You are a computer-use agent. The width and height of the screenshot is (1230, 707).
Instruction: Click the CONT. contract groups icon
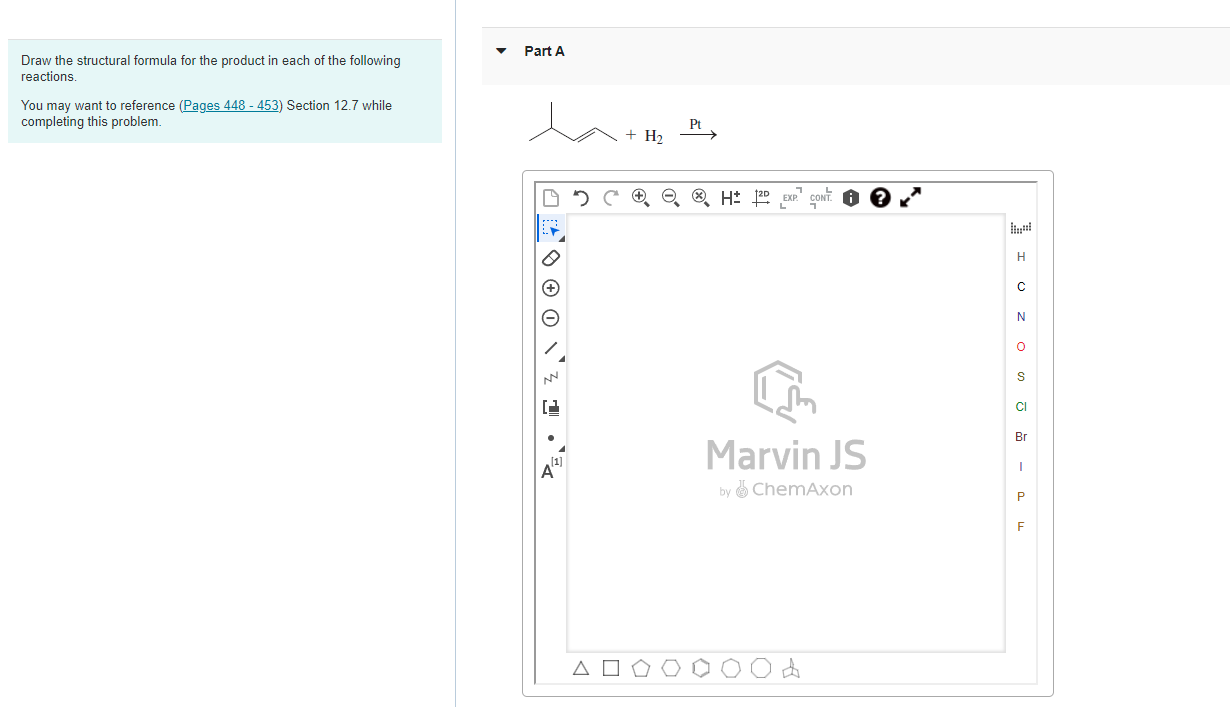(821, 198)
